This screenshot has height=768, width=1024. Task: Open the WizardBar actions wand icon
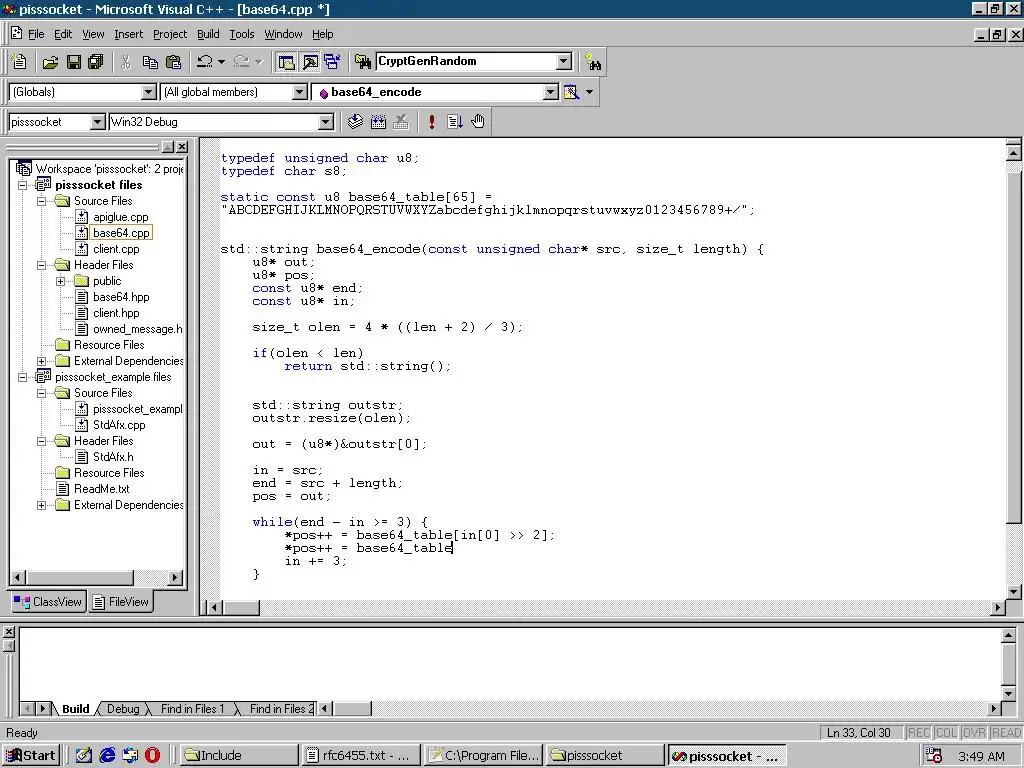[x=571, y=92]
